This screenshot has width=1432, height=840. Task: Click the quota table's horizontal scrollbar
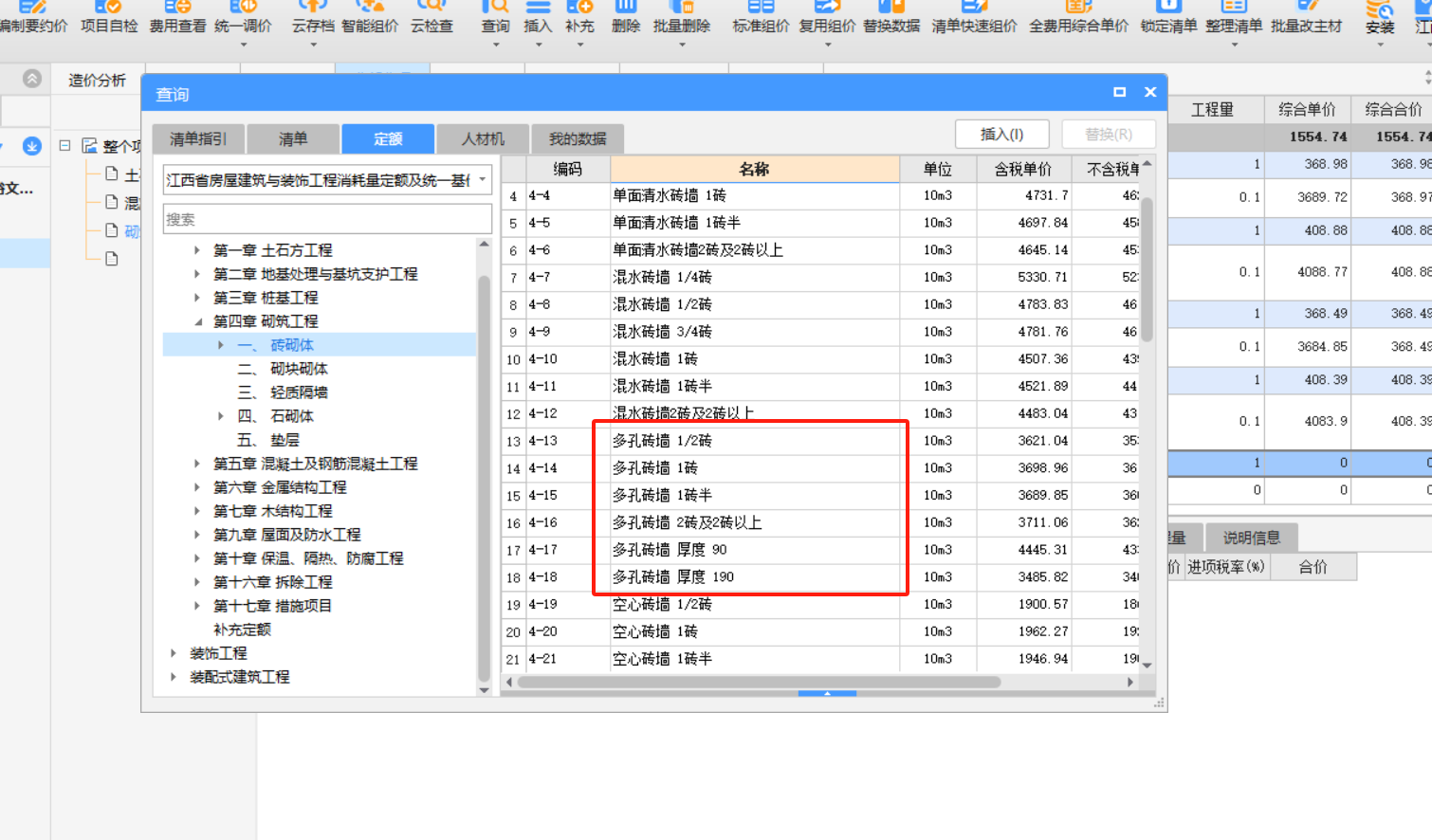coord(759,682)
